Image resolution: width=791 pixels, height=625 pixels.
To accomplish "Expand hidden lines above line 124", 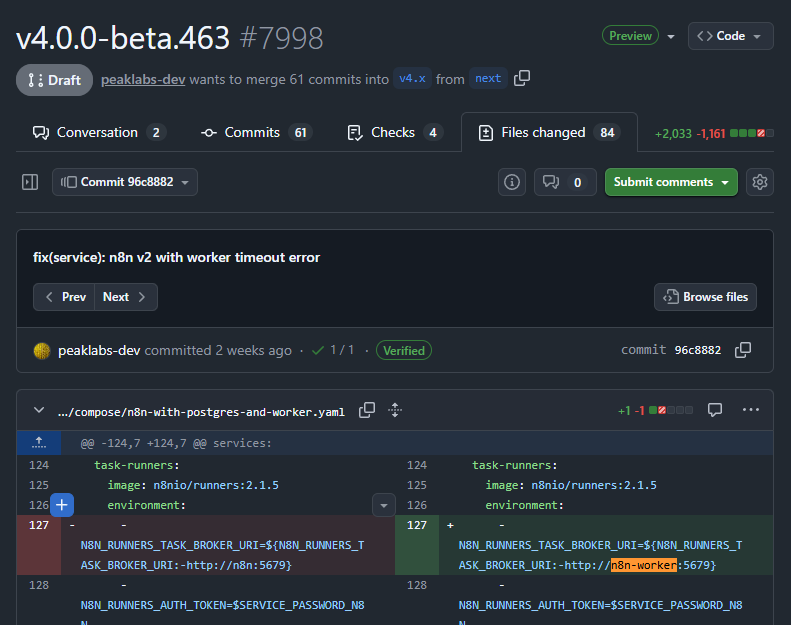I will [39, 442].
